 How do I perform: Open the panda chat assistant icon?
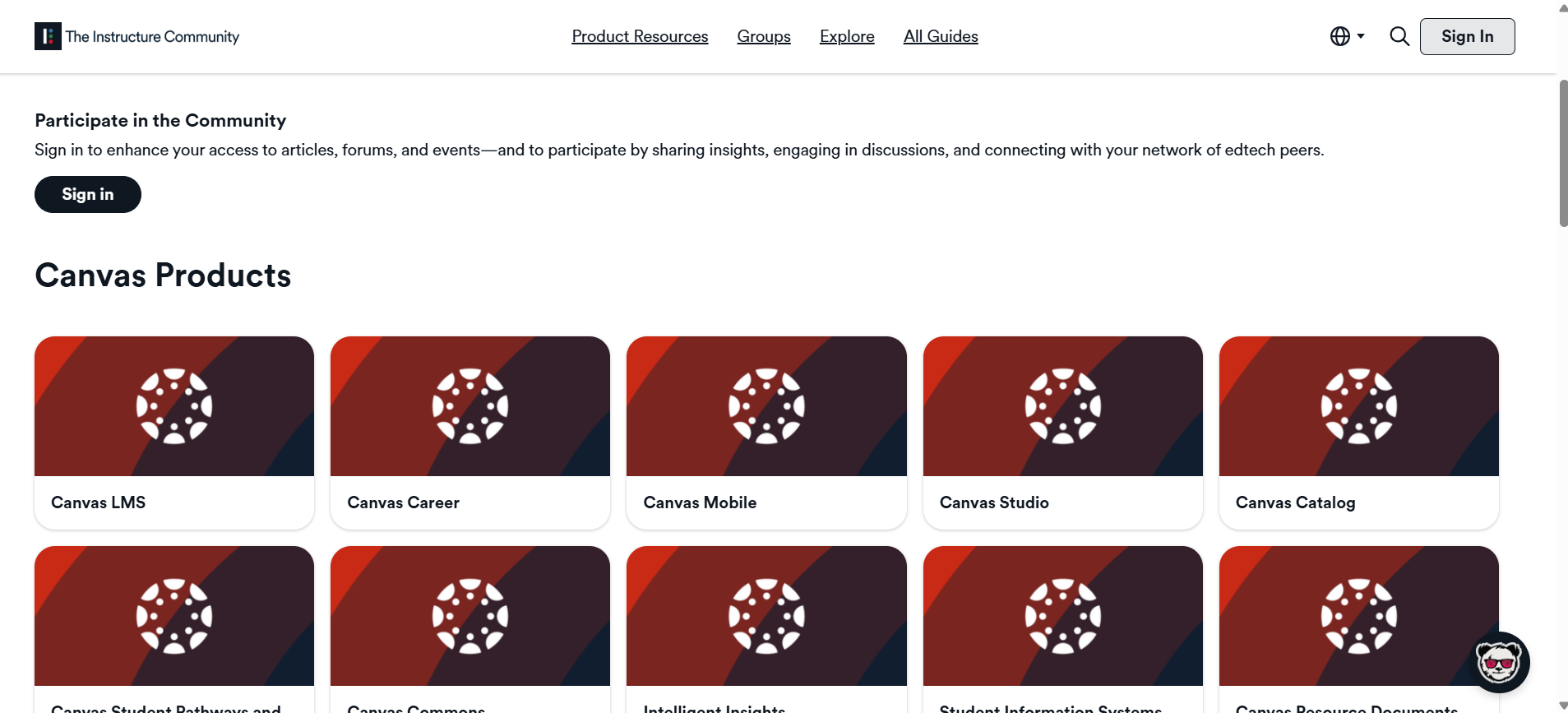(x=1499, y=662)
